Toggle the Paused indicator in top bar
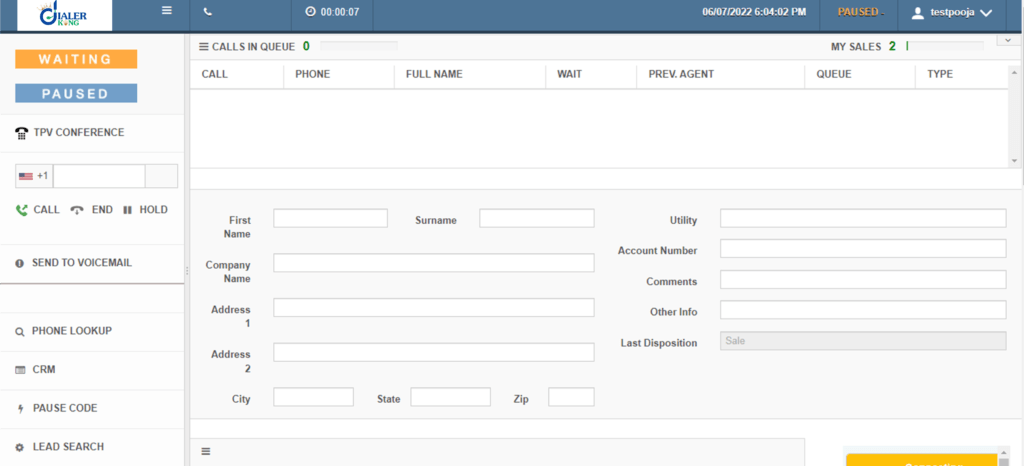1024x466 pixels. [859, 12]
